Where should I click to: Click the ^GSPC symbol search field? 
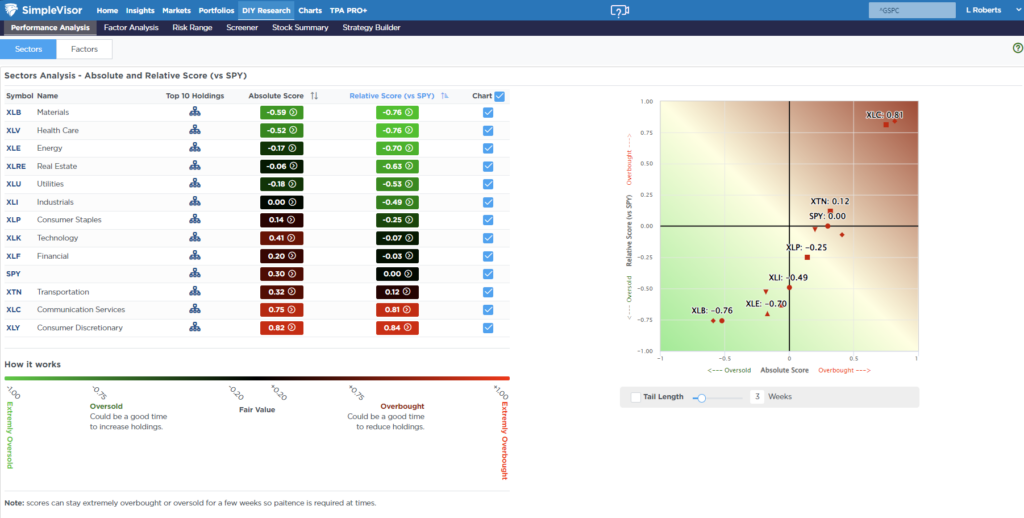[x=912, y=10]
